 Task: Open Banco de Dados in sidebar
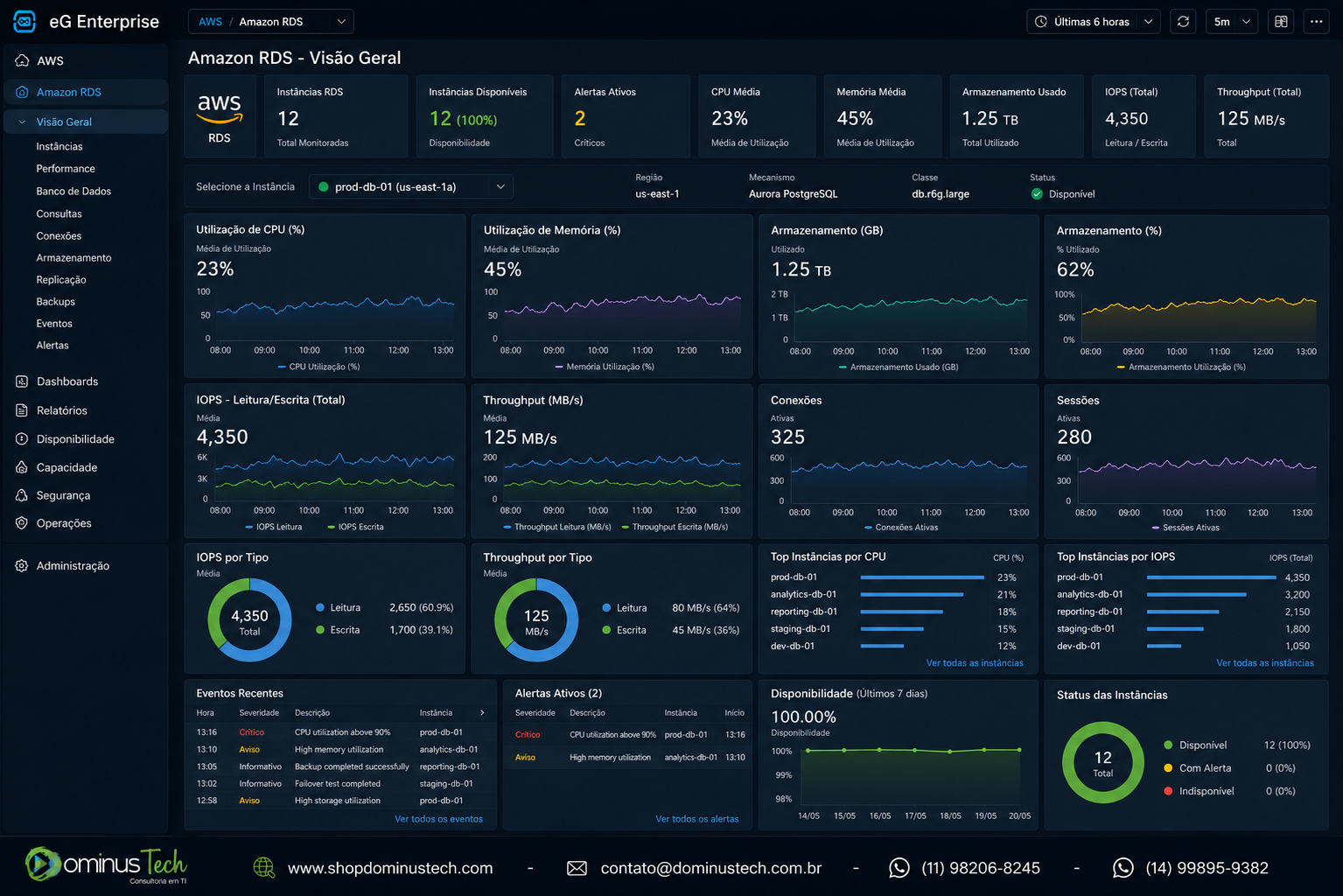tap(73, 192)
